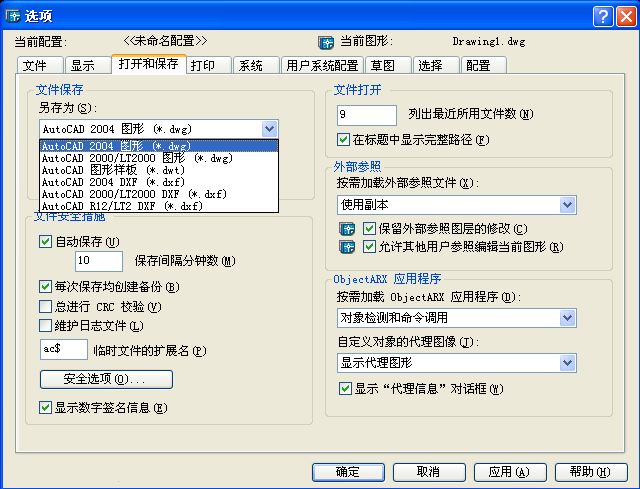Toggle 在标题中显示完整路径 checkbox

coord(343,140)
